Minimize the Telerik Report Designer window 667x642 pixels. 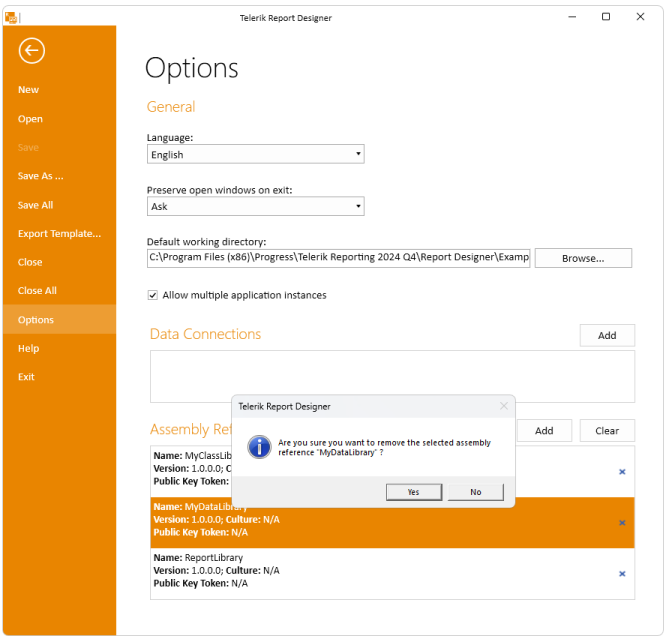click(x=572, y=17)
